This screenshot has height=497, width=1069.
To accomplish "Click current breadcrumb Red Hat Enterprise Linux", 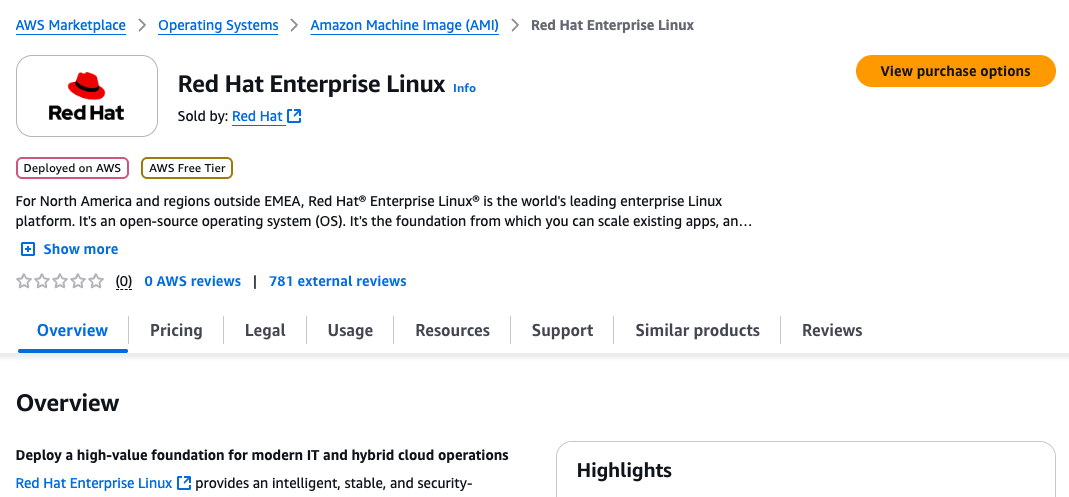I will [x=612, y=26].
